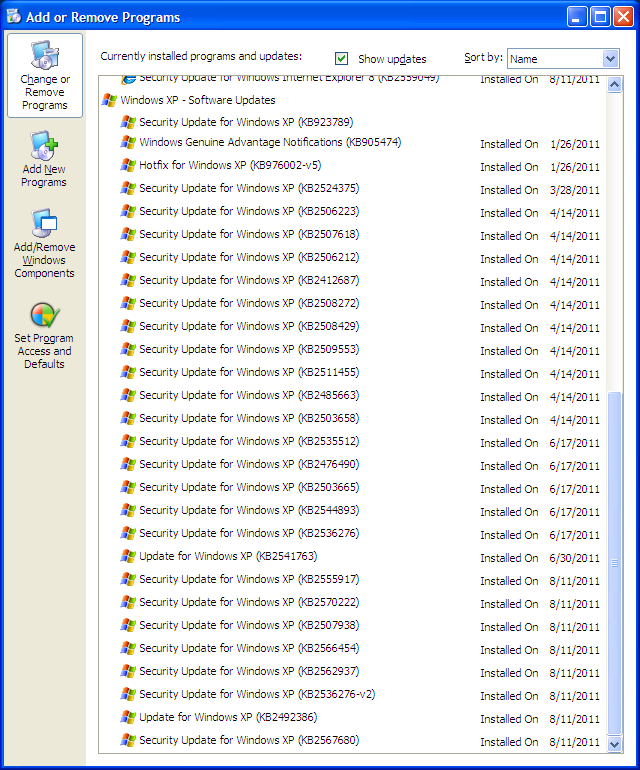Click icon for Security Update KB2508429
The width and height of the screenshot is (640, 770).
click(128, 326)
